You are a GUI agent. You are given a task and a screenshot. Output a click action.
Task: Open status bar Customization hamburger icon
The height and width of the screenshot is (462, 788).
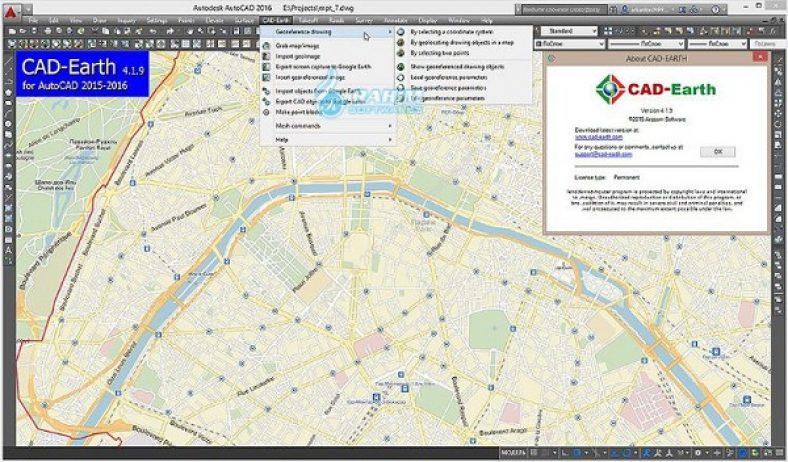click(779, 453)
